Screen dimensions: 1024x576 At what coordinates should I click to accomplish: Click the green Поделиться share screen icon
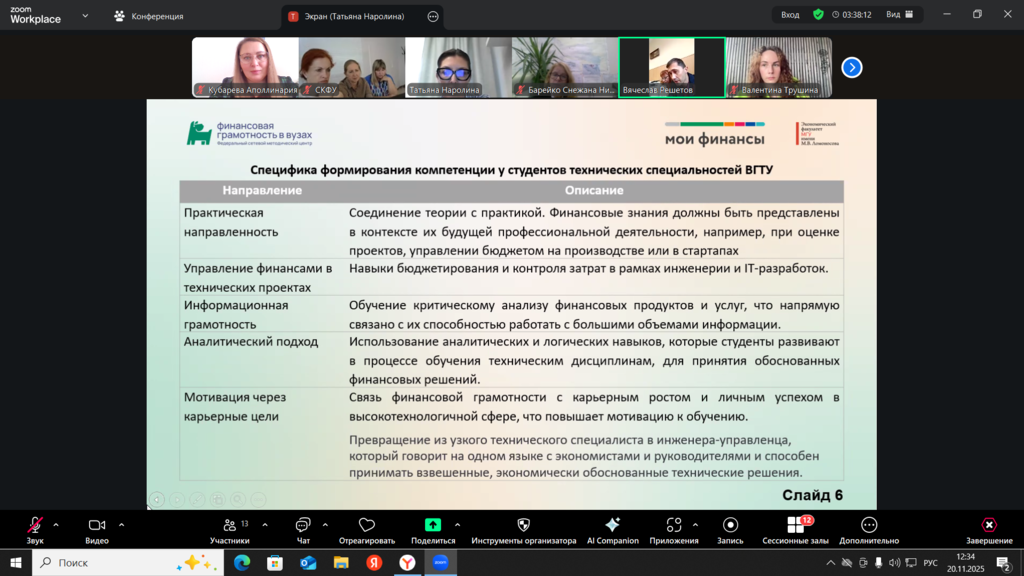pos(433,526)
